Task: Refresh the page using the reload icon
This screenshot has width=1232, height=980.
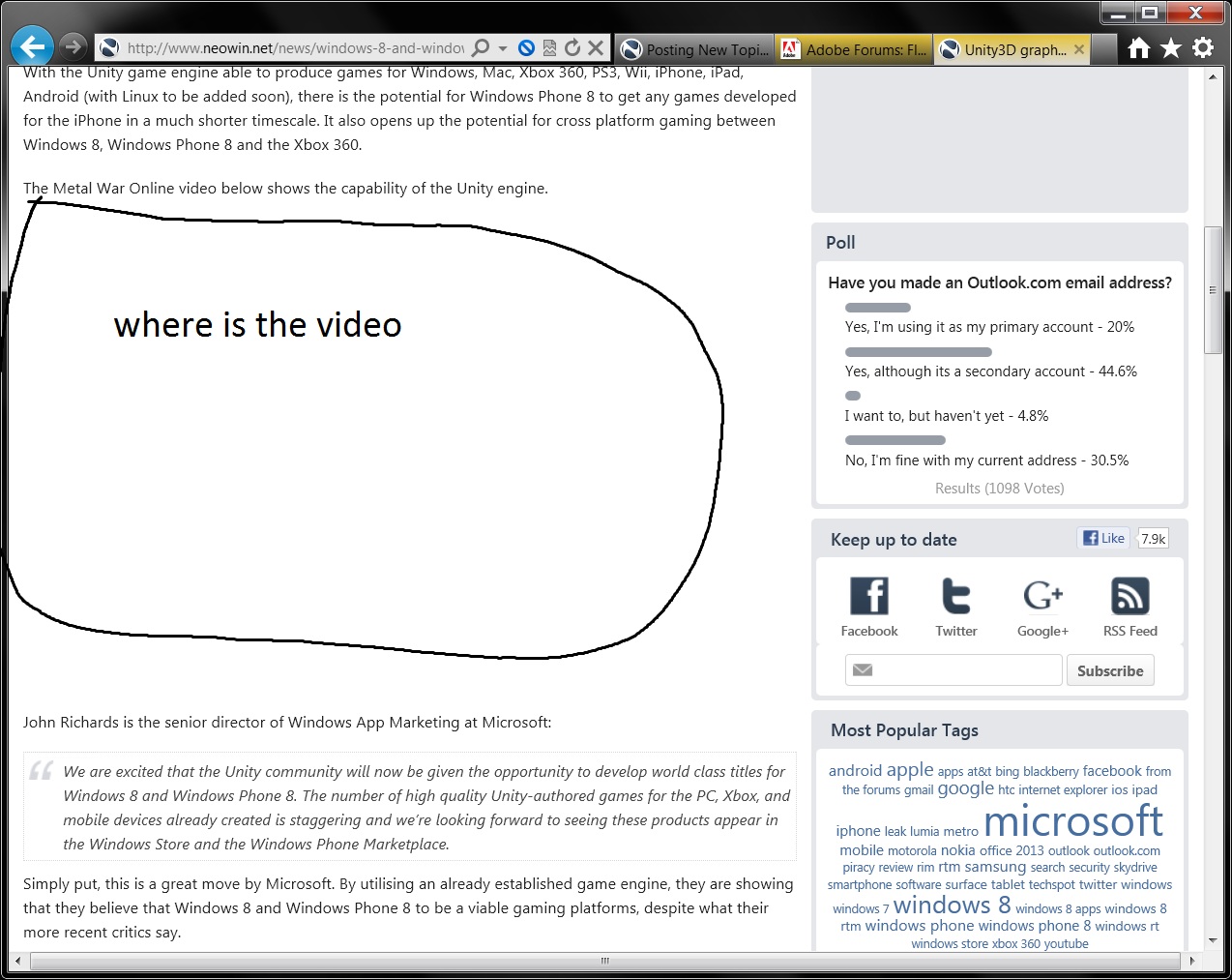Action: pyautogui.click(x=572, y=47)
